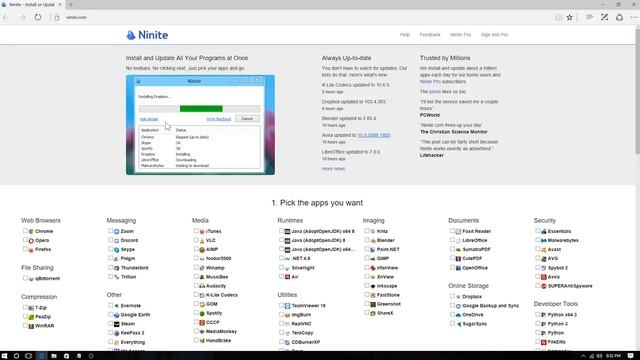Click the Thunderbird label
This screenshot has width=640, height=360.
pyautogui.click(x=134, y=268)
